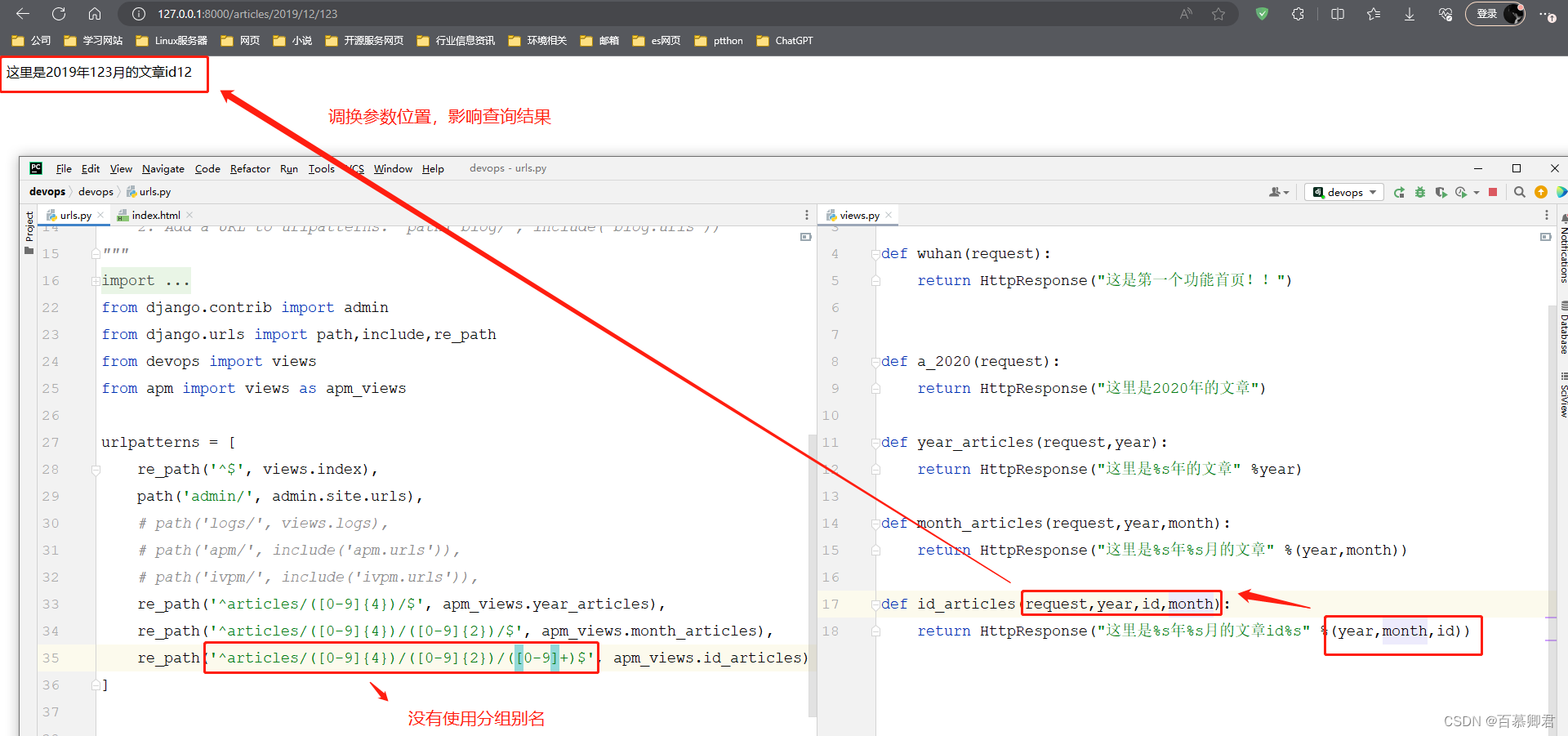Debug the devops configuration
1568x736 pixels.
[x=1420, y=192]
